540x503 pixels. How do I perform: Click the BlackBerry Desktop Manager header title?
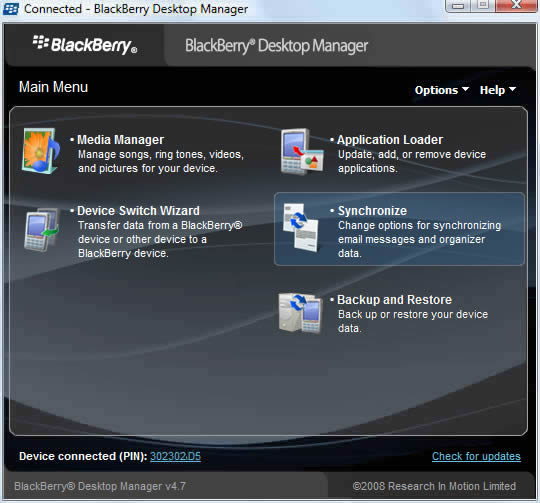click(x=277, y=46)
